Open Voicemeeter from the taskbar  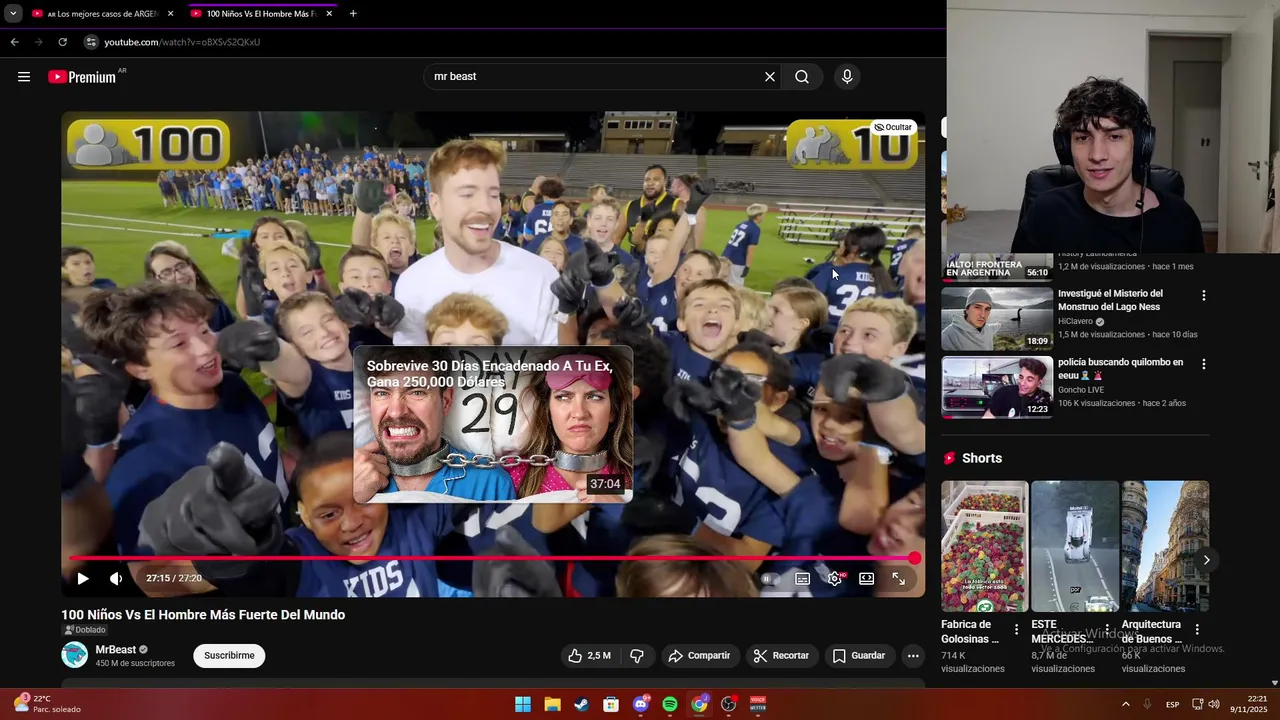coord(758,705)
